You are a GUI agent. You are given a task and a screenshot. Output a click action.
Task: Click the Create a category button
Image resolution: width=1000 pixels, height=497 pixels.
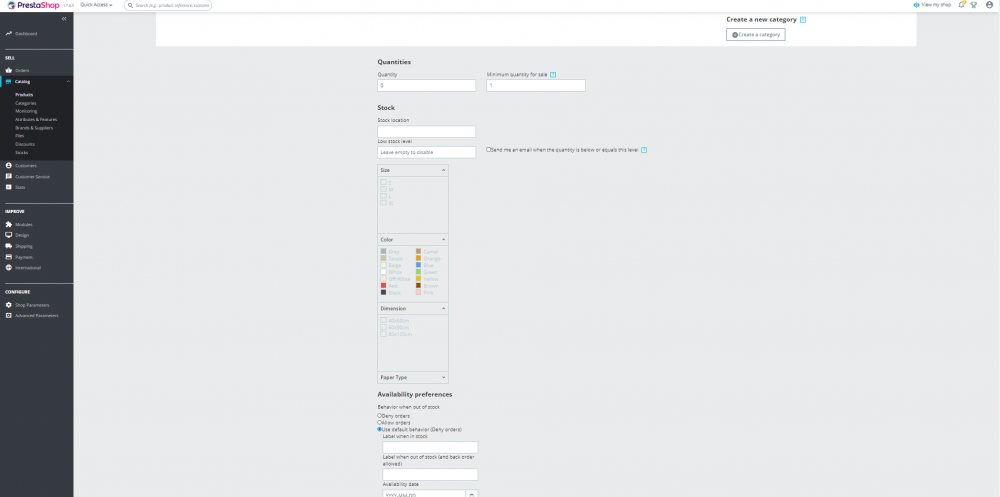[756, 34]
